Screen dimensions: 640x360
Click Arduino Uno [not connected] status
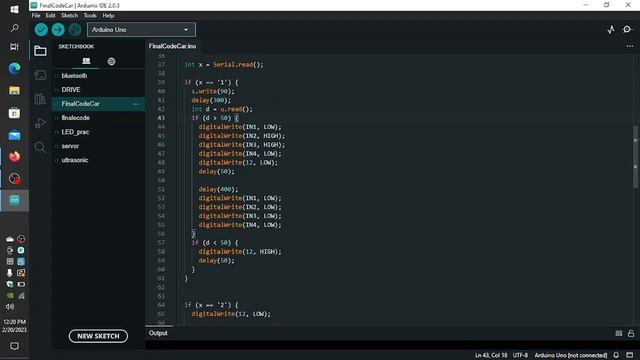[x=571, y=355]
